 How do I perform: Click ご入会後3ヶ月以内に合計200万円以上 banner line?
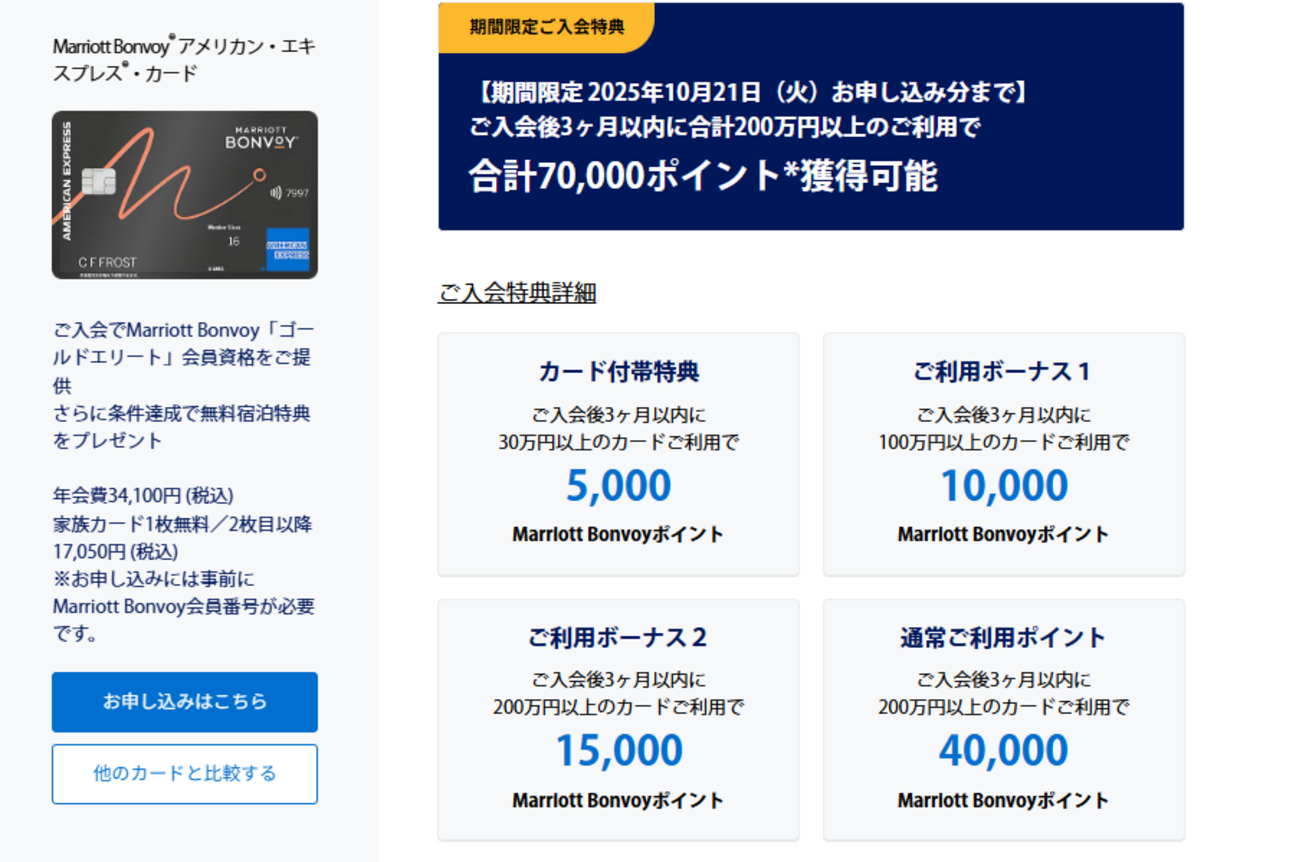pos(725,128)
